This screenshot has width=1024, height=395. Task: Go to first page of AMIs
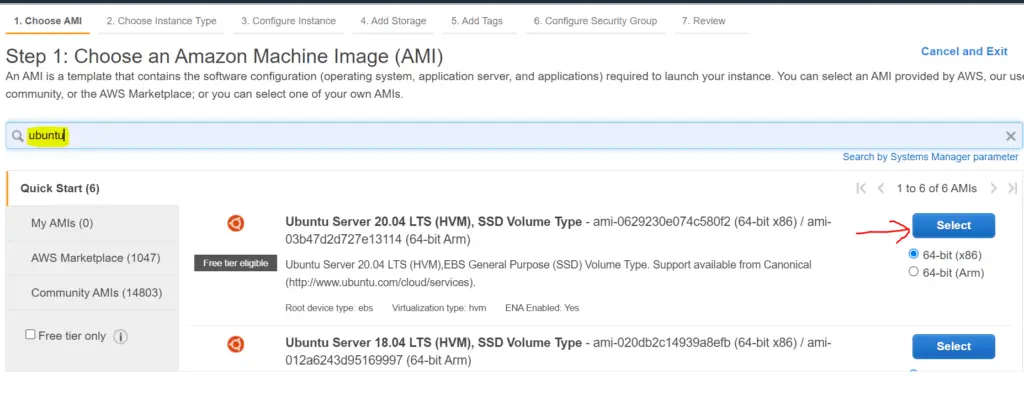pyautogui.click(x=861, y=188)
